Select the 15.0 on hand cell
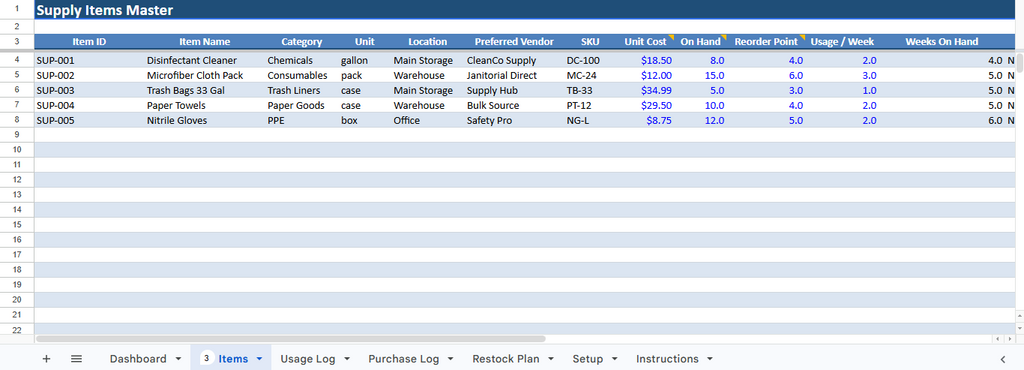 click(701, 75)
